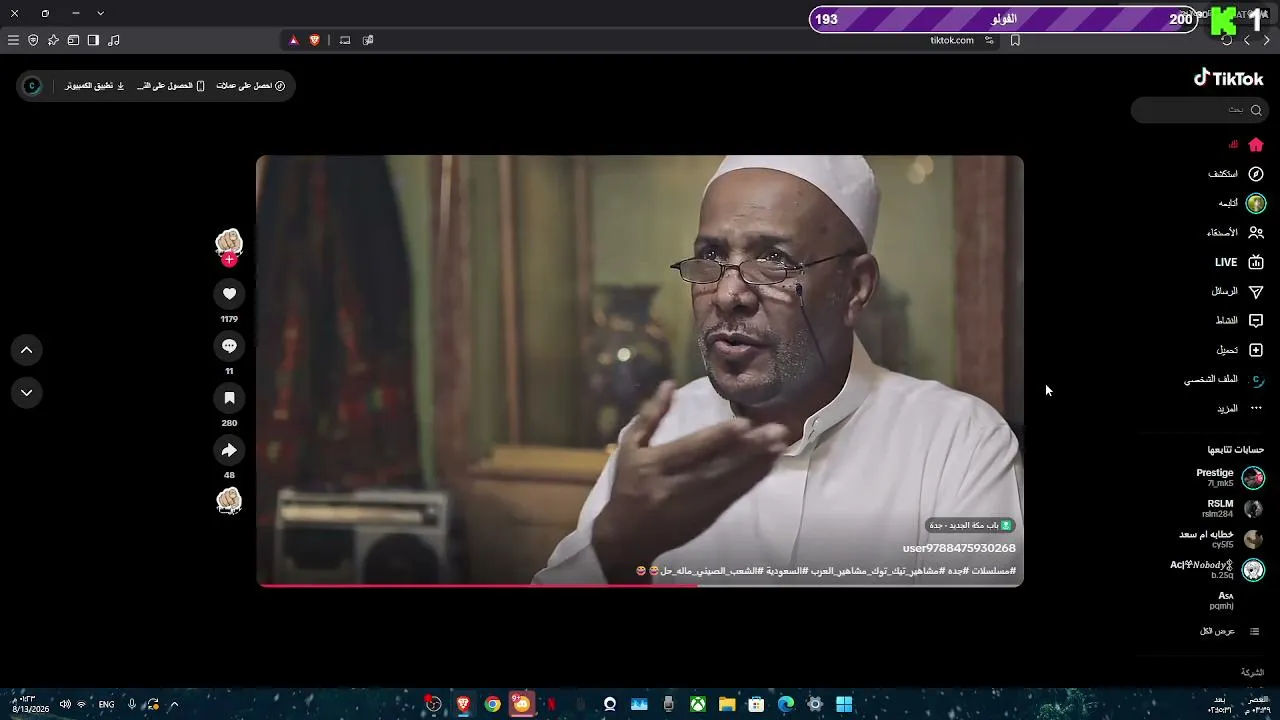Expand the More (المزيد) options

coord(1240,409)
